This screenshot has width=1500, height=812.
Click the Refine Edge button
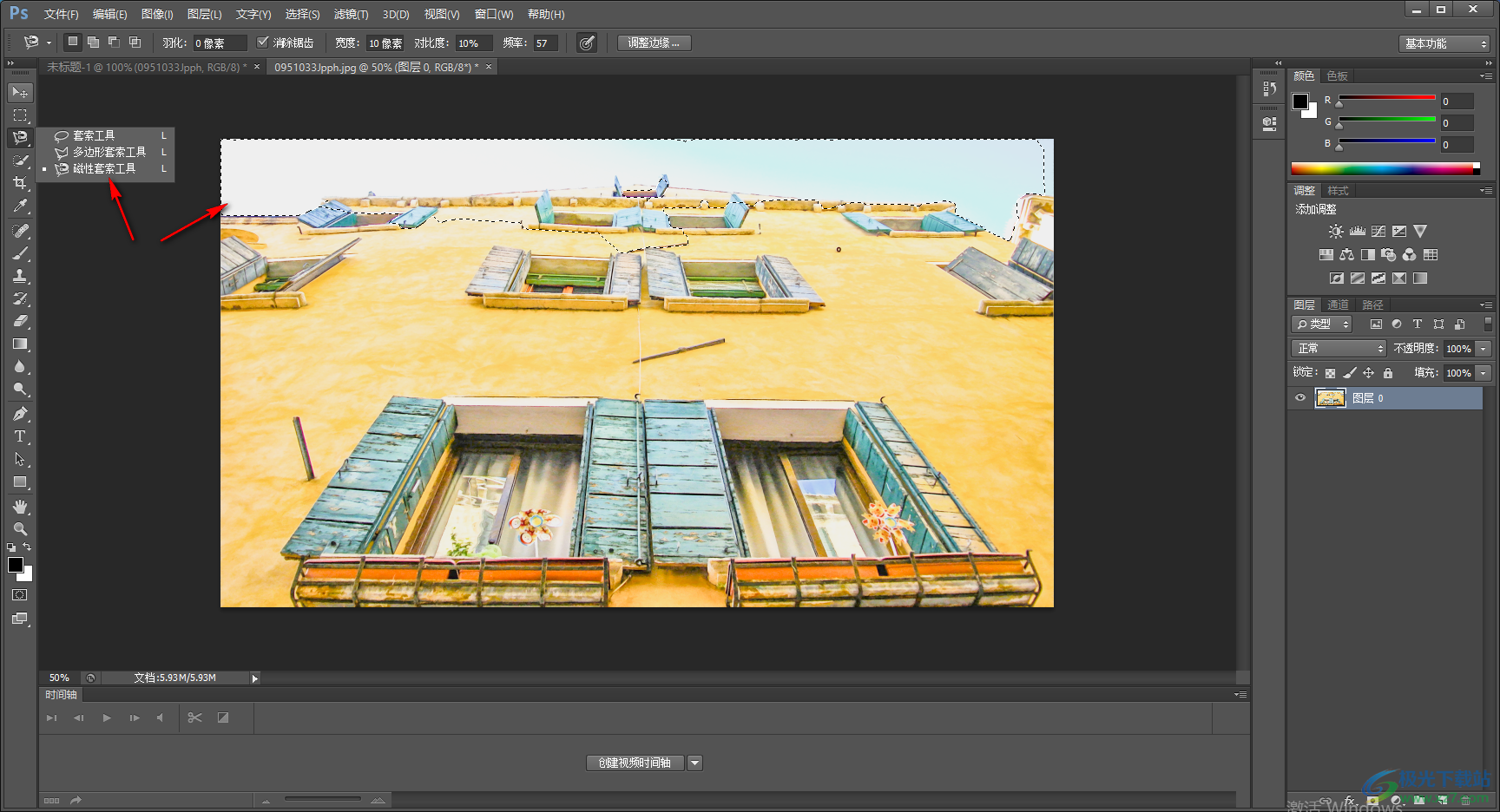(x=654, y=43)
